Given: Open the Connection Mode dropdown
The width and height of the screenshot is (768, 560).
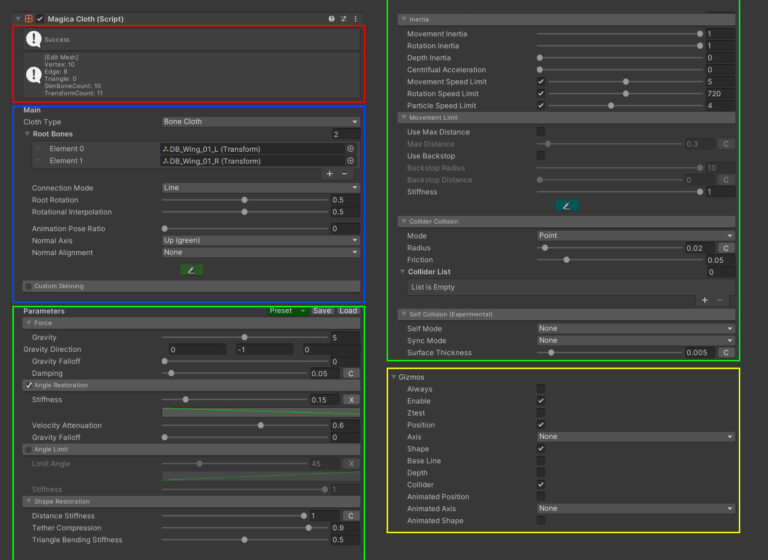Looking at the screenshot, I should pos(261,188).
